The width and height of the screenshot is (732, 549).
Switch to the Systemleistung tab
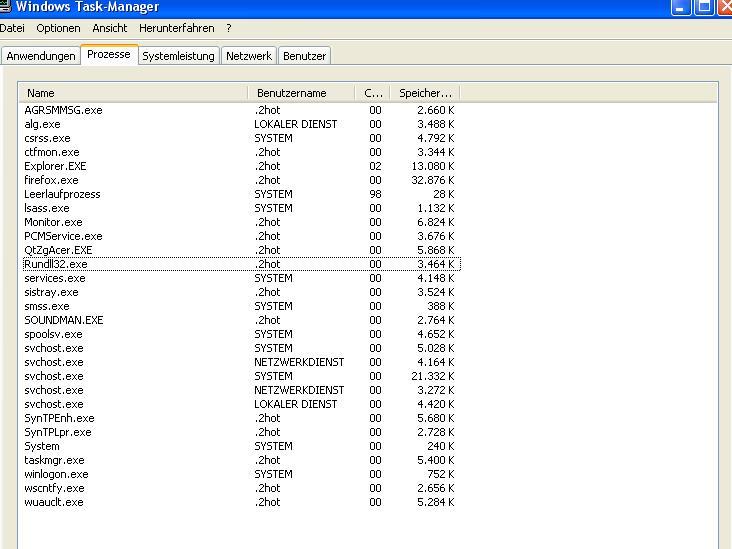click(x=178, y=56)
